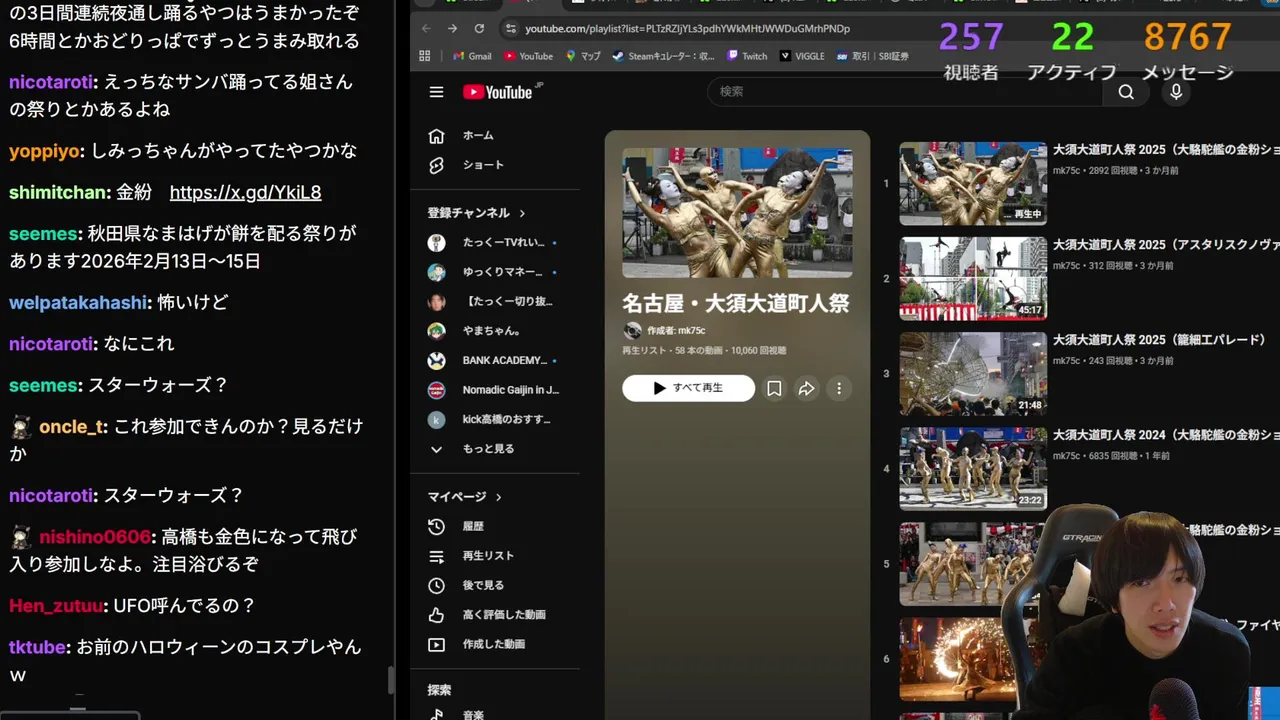Click the chat panel scrollbar

click(x=392, y=681)
